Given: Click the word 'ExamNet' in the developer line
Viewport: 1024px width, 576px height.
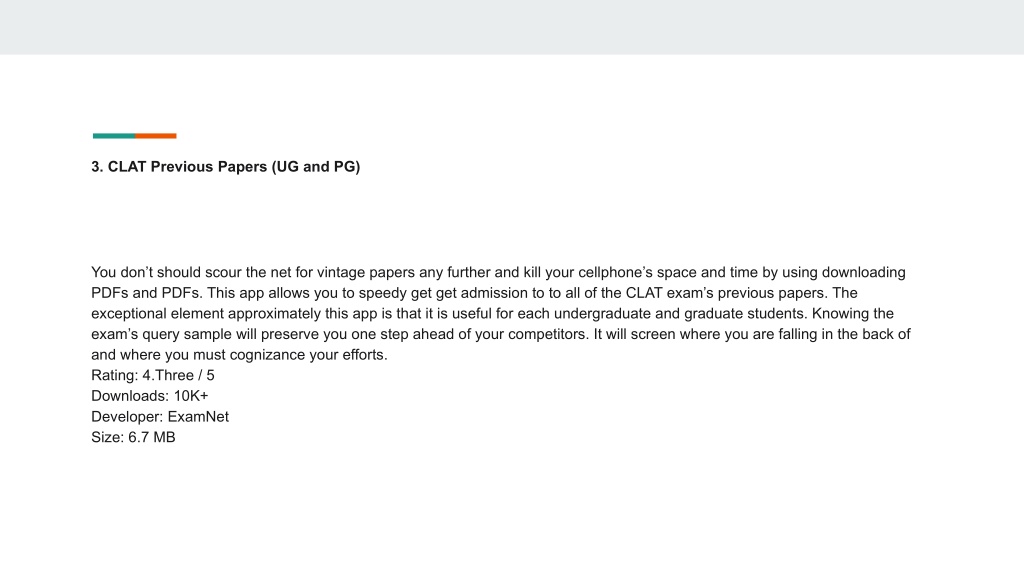Looking at the screenshot, I should coord(198,417).
